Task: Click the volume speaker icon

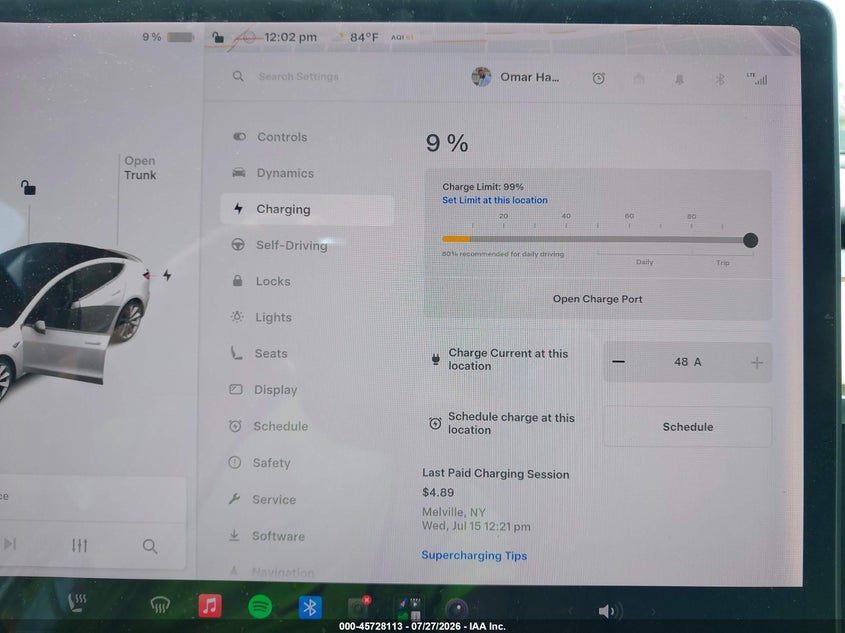Action: pos(609,611)
